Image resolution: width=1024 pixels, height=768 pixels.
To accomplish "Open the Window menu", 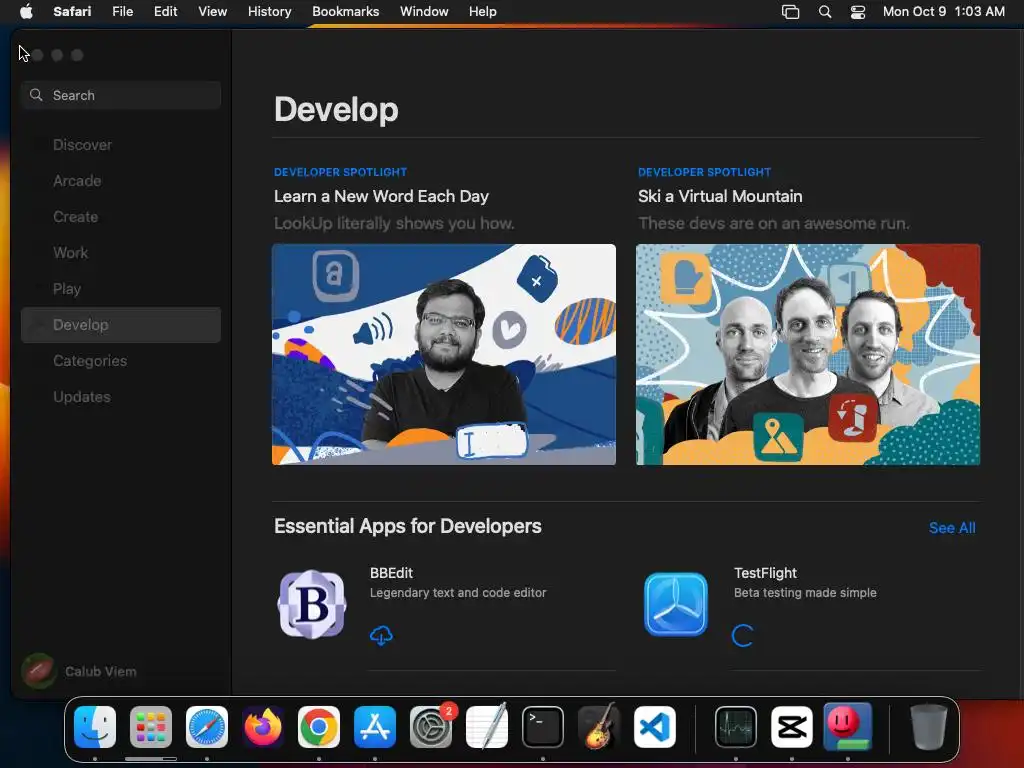I will 424,11.
